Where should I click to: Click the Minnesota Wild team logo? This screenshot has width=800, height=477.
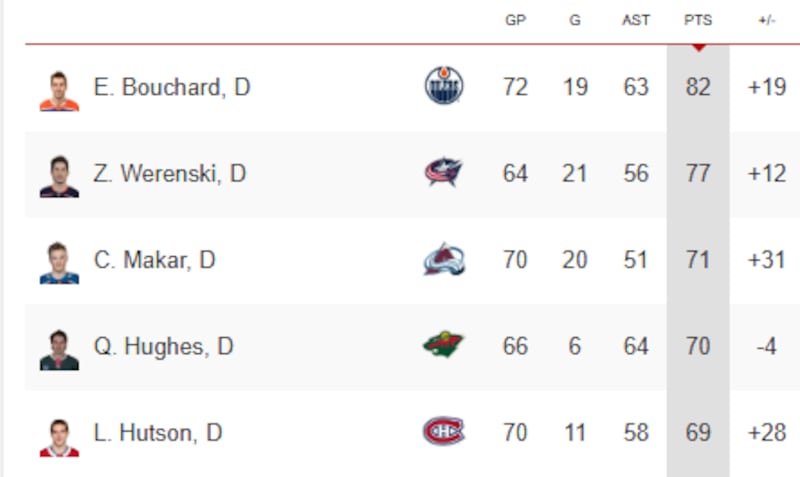[443, 346]
